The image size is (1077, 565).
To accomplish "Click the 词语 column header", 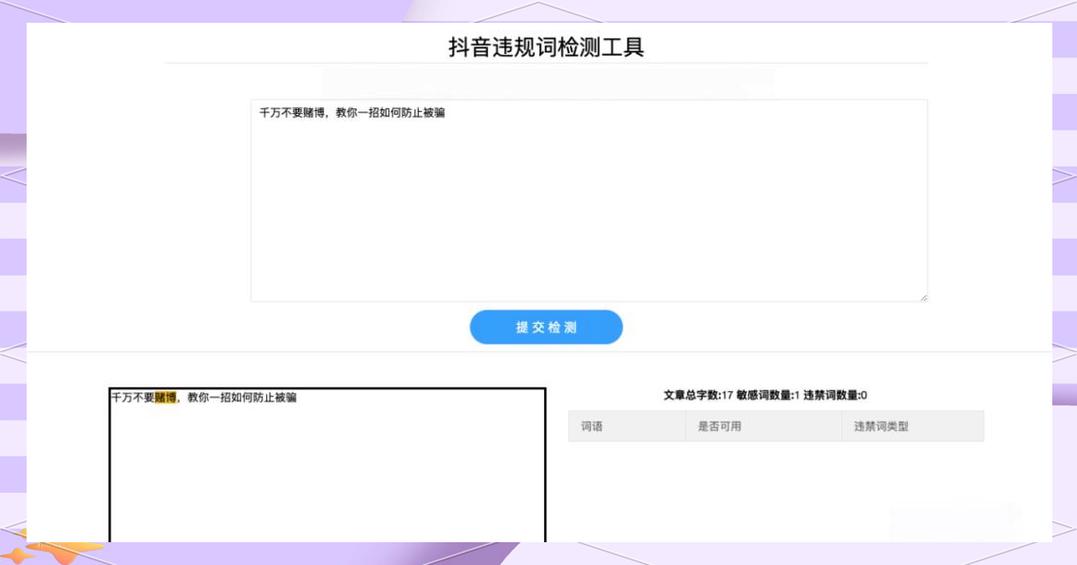I will (626, 426).
